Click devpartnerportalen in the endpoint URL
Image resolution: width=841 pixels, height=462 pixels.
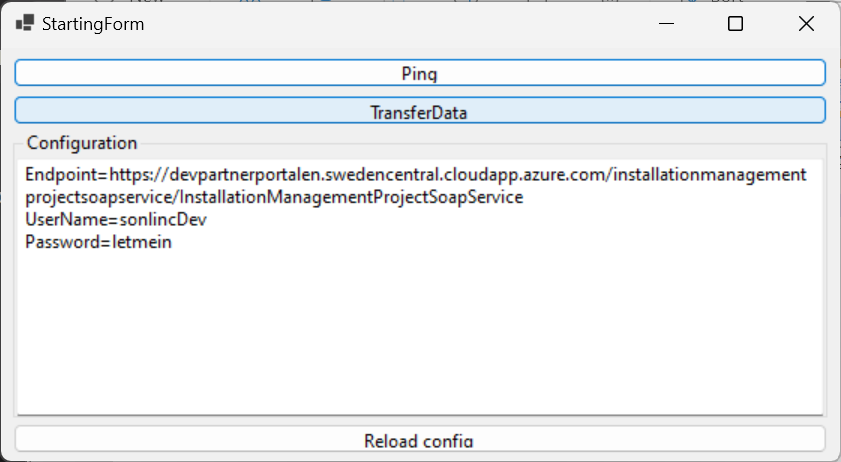tap(245, 175)
